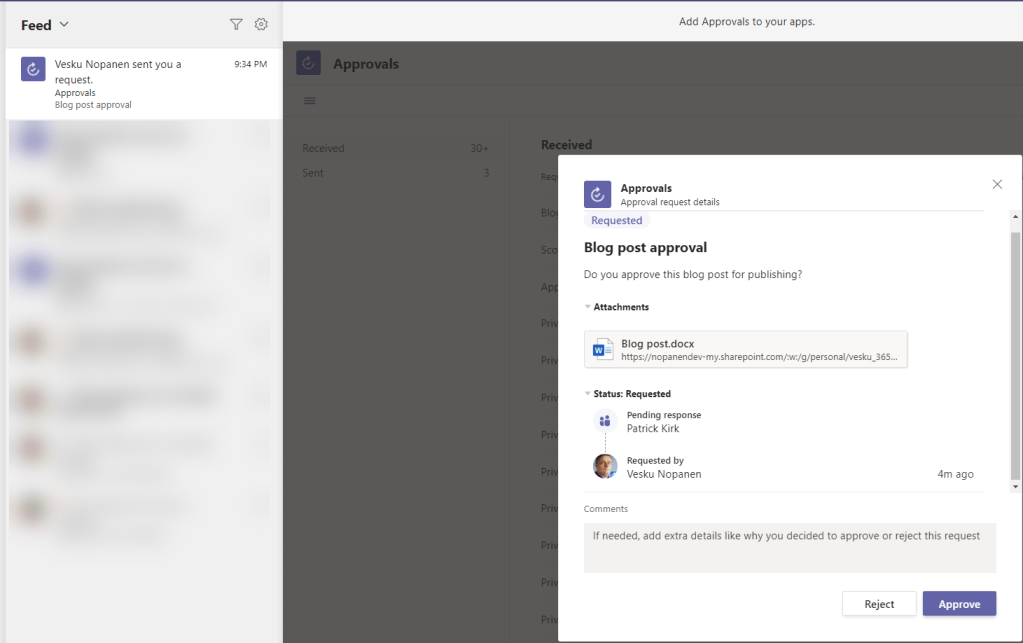Image resolution: width=1023 pixels, height=643 pixels.
Task: Click the Approvals app icon in page header
Action: coord(308,63)
